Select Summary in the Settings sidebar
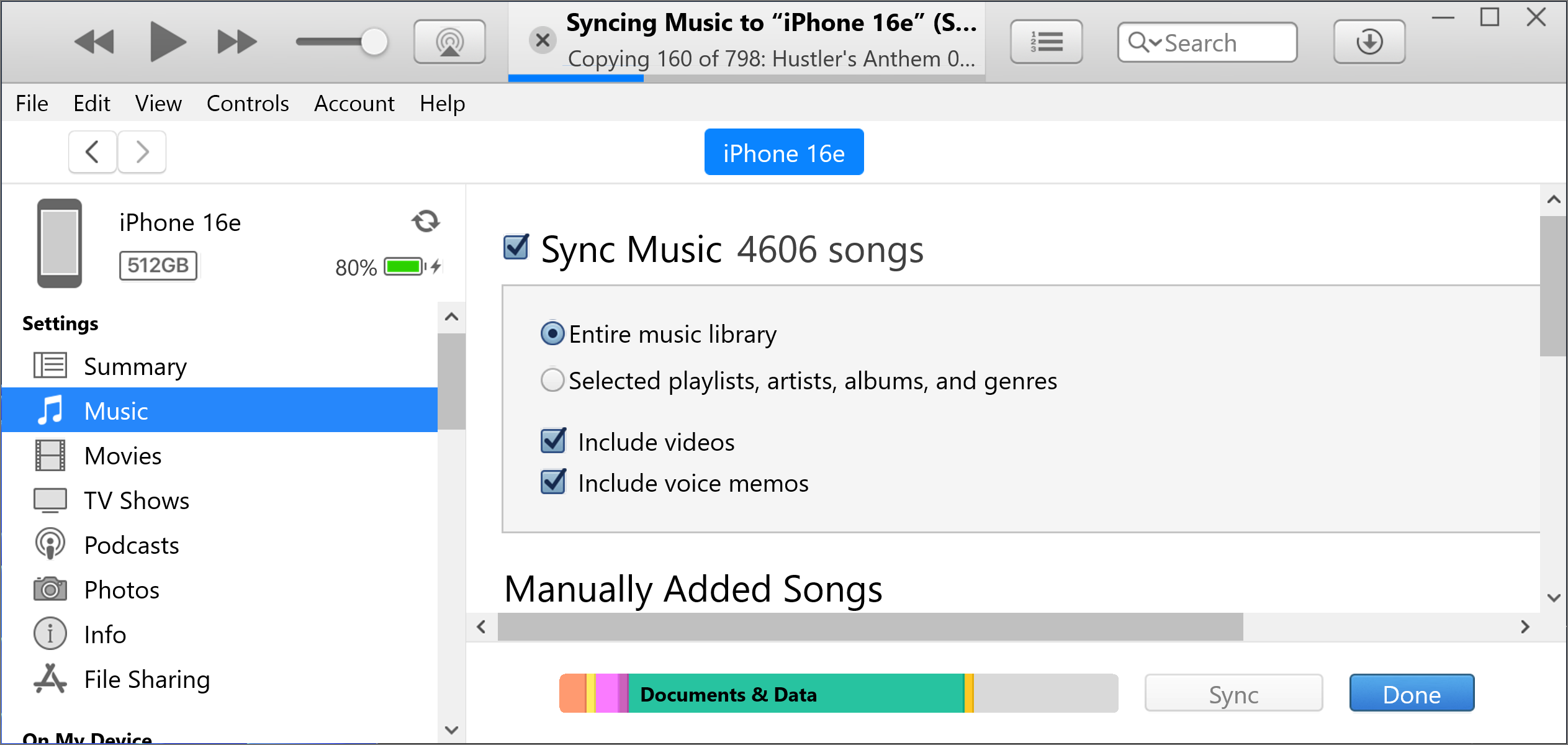Viewport: 1568px width, 745px height. [220, 366]
